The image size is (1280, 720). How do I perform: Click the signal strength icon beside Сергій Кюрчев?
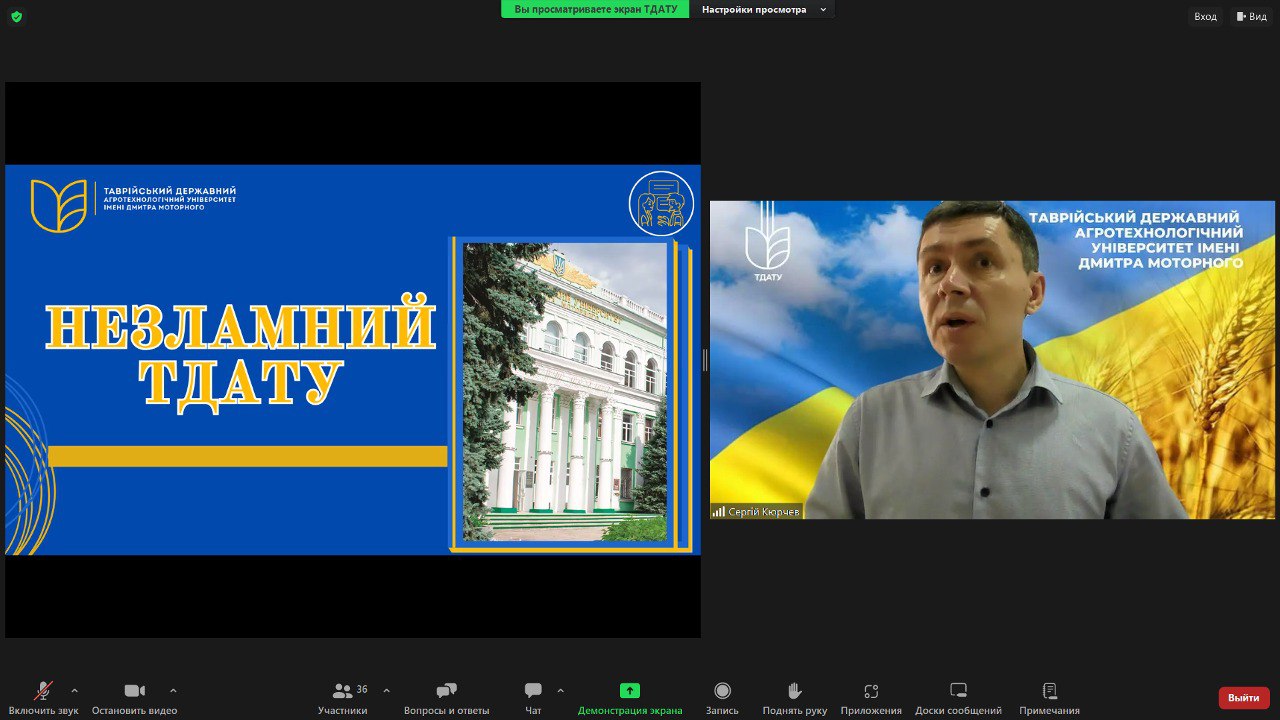[x=719, y=512]
